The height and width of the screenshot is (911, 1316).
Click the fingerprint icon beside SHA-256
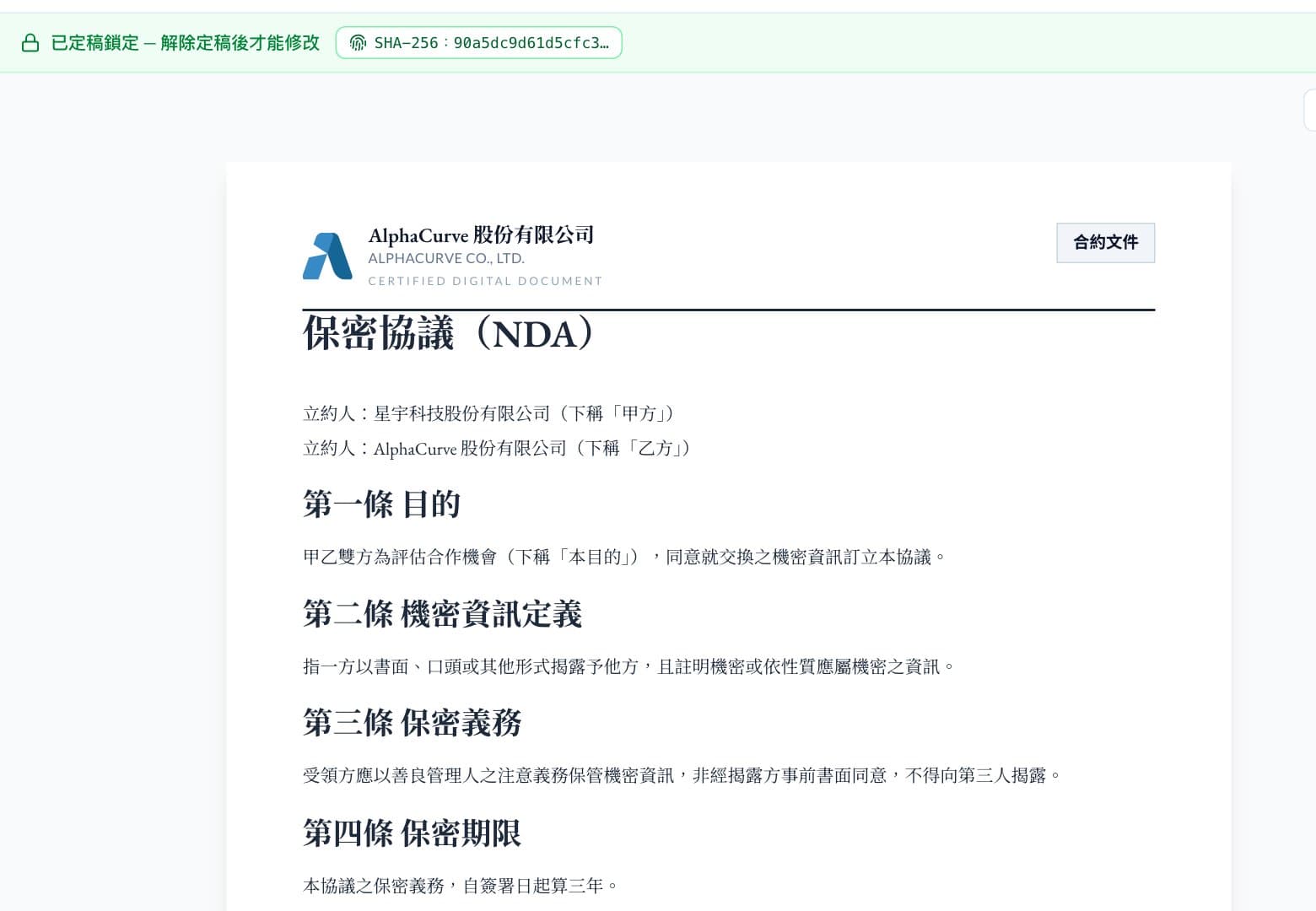(x=358, y=43)
